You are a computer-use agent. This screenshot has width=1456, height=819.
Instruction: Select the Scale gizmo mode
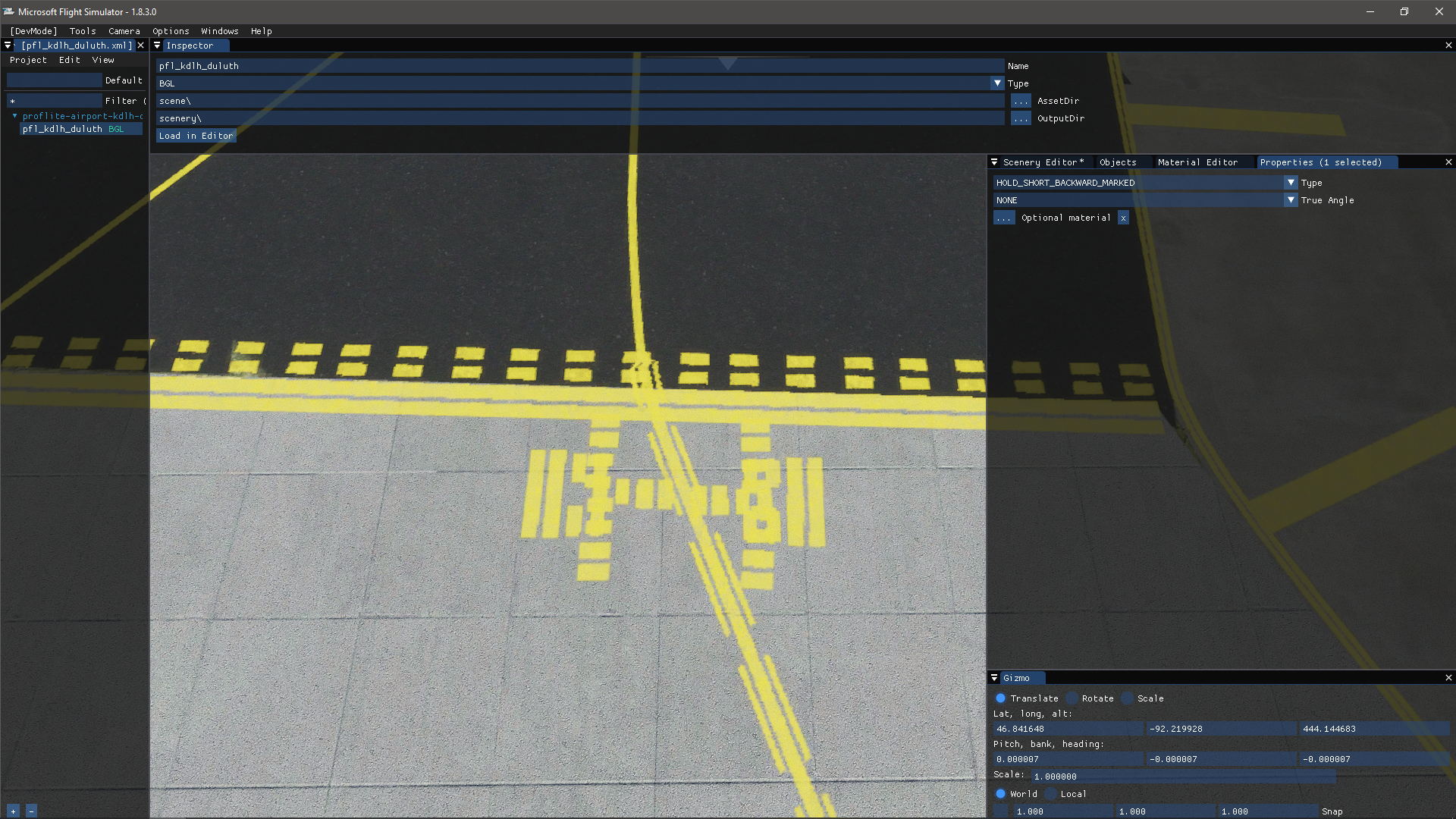click(1128, 698)
